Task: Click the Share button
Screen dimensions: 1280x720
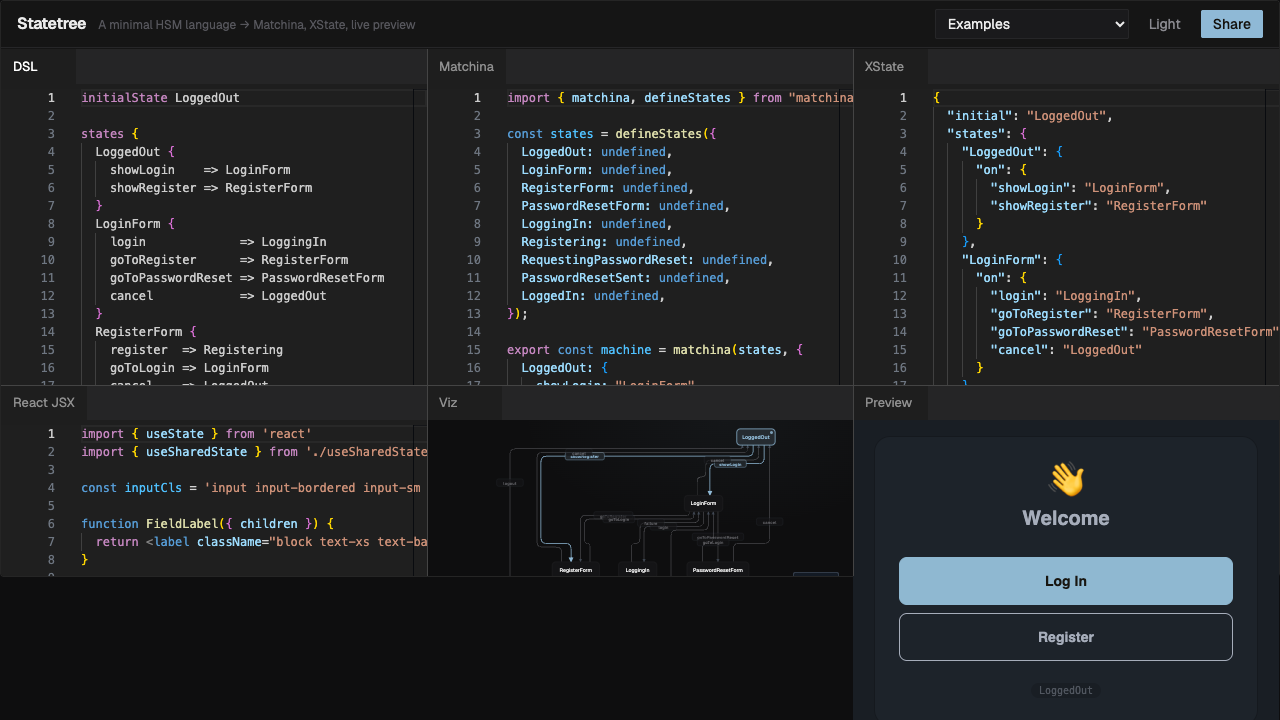Action: click(x=1231, y=24)
